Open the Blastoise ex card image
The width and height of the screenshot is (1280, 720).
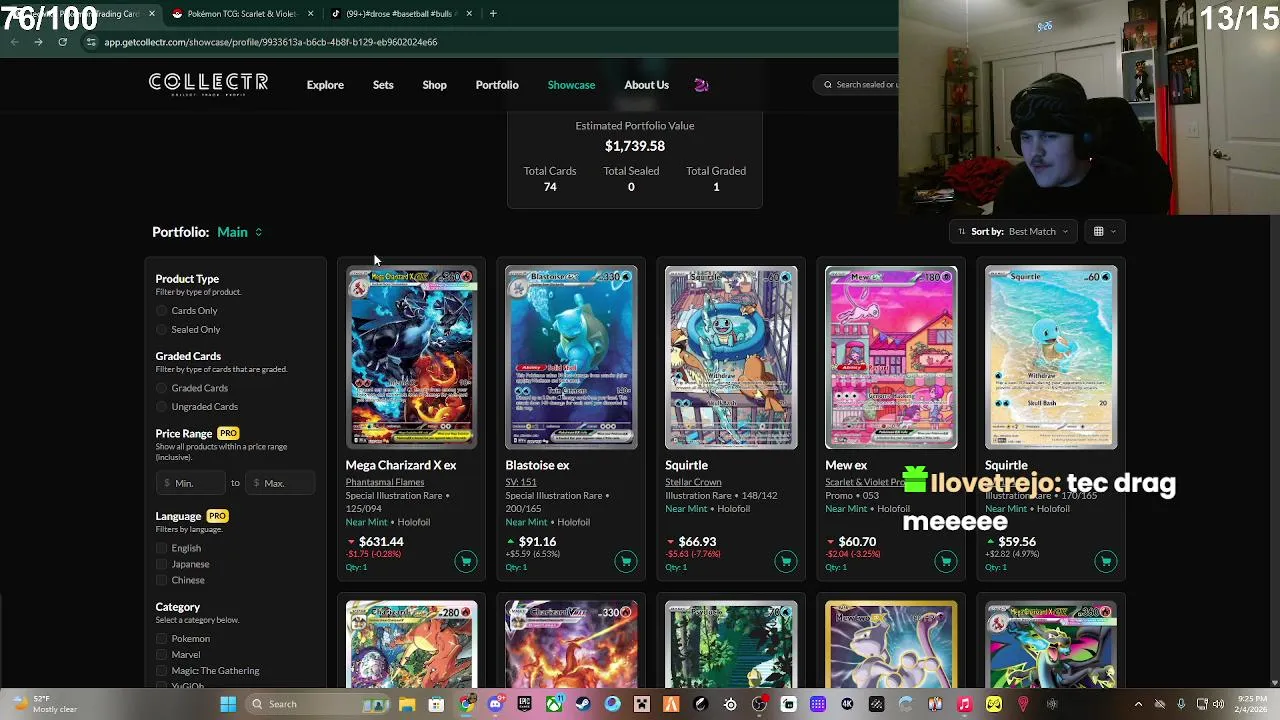[571, 357]
